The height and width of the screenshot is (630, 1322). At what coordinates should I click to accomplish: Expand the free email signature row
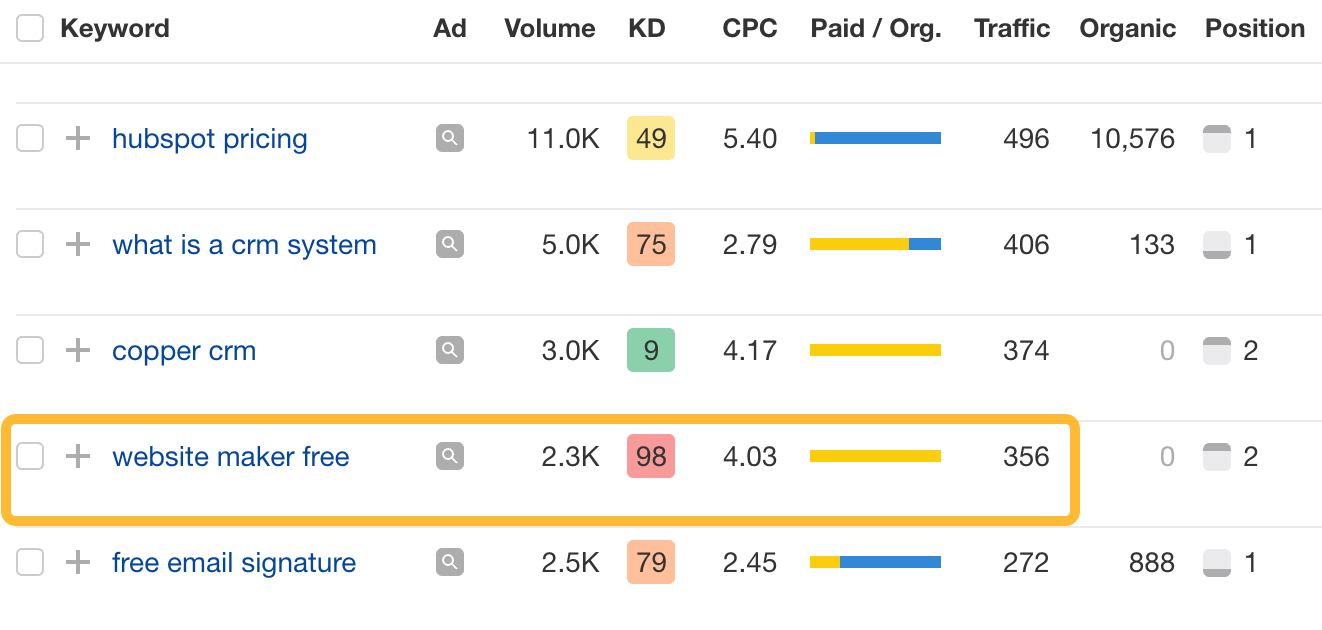pos(77,562)
